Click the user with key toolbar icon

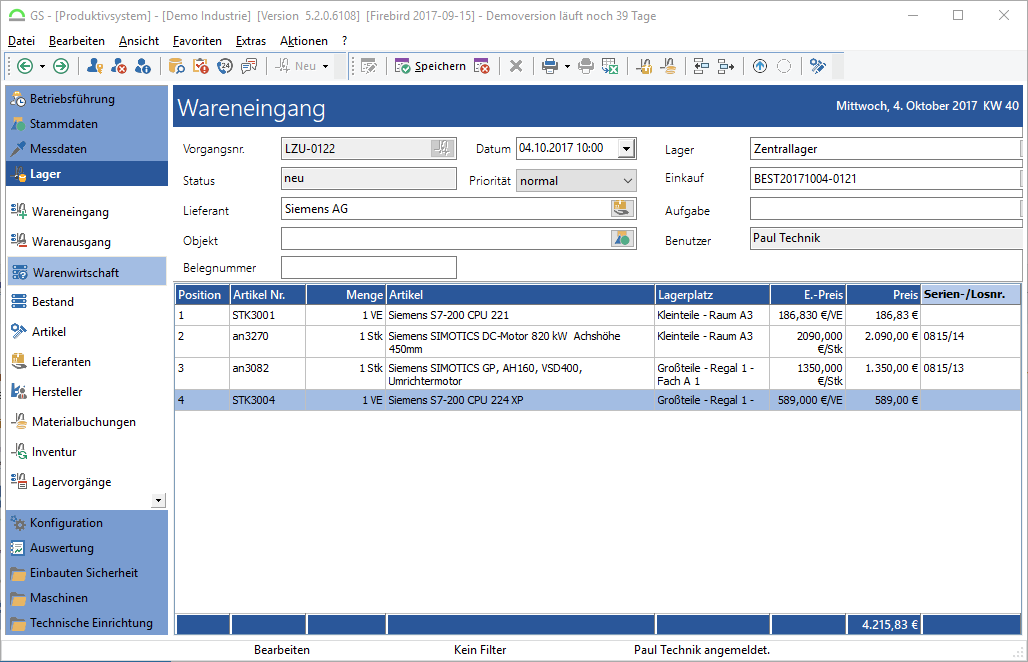pos(95,66)
